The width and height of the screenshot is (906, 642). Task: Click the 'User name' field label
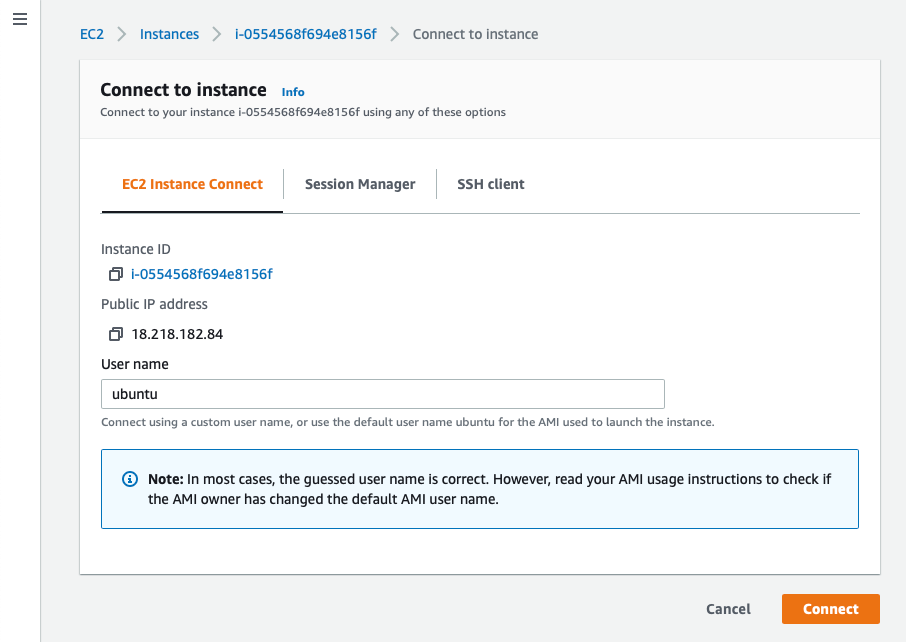click(135, 364)
